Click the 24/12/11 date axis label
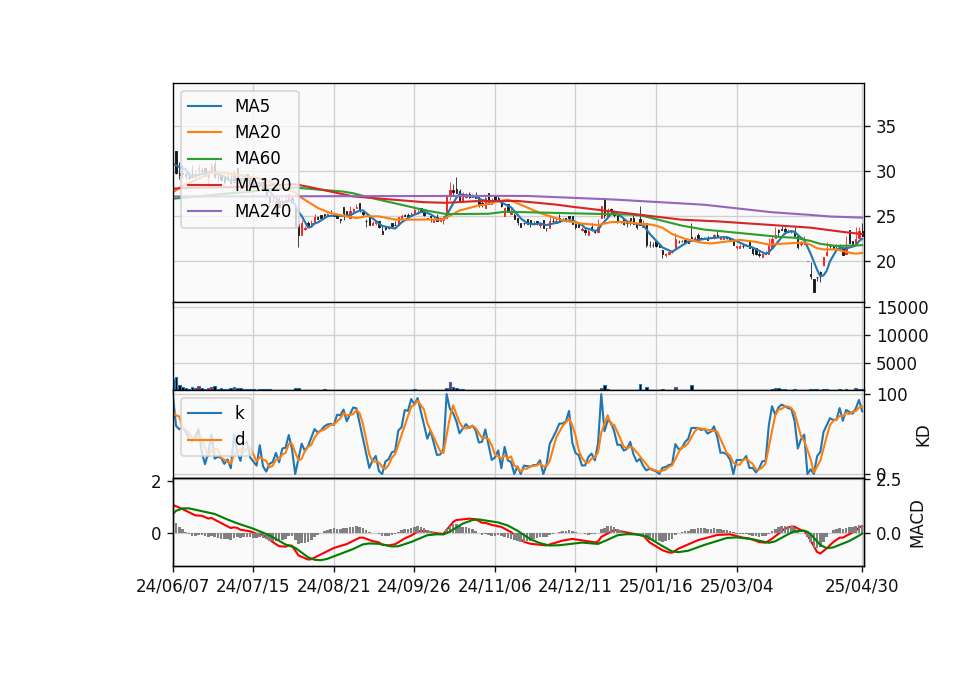 [x=575, y=586]
